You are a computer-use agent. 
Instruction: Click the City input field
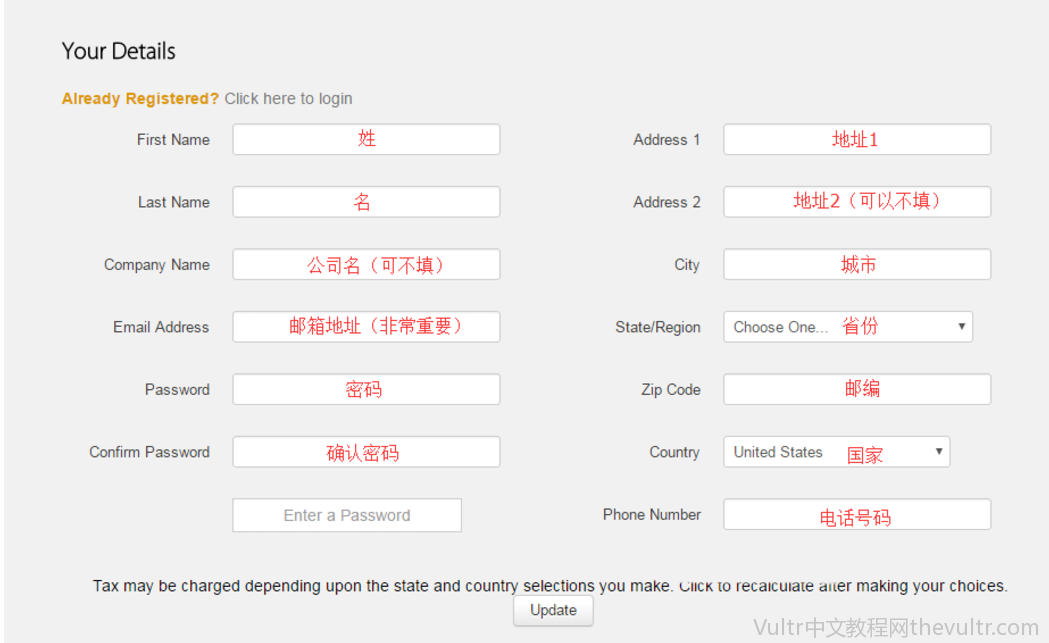[857, 265]
